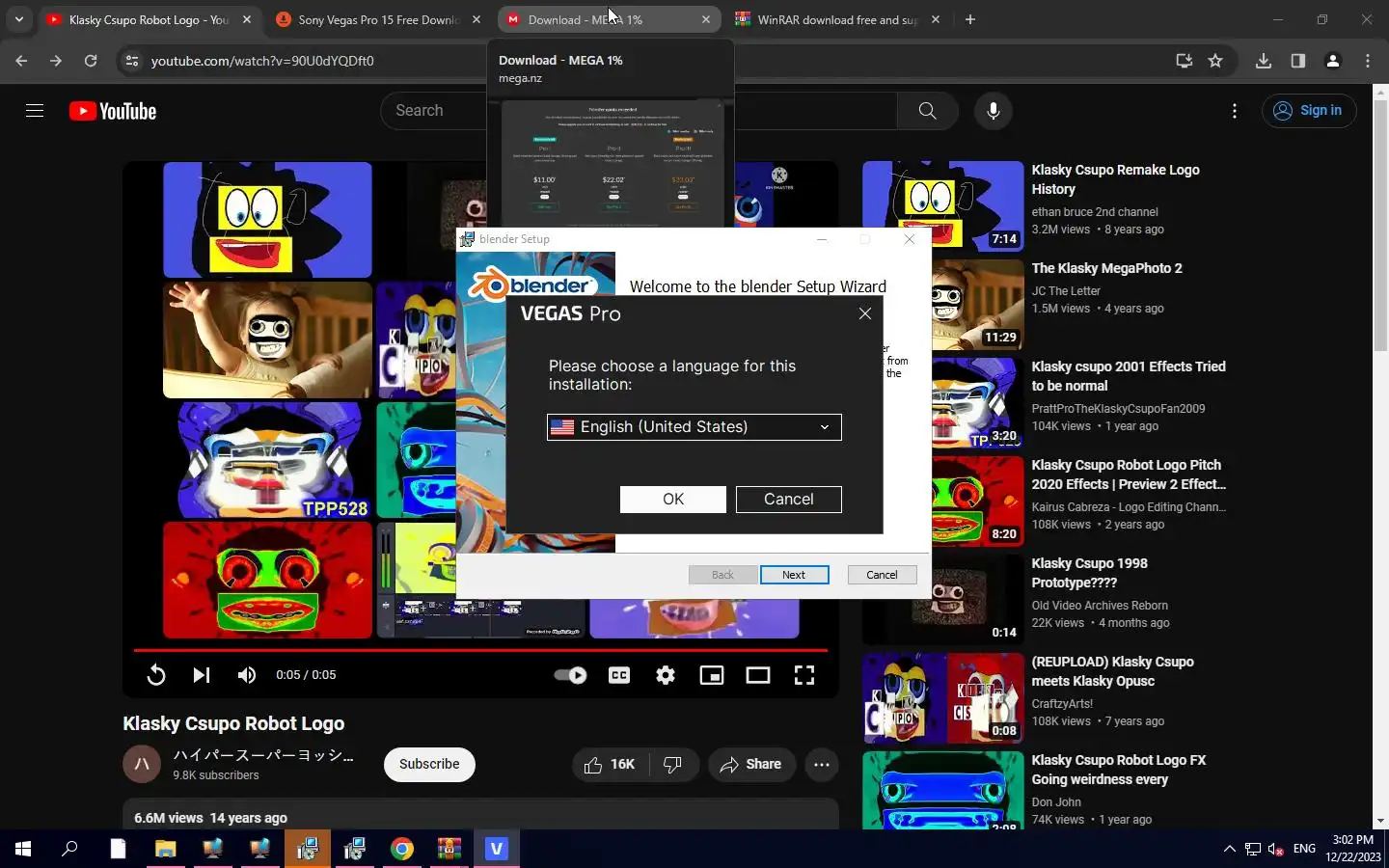Enter full screen mode
Screen dimensions: 1389x868
point(804,675)
